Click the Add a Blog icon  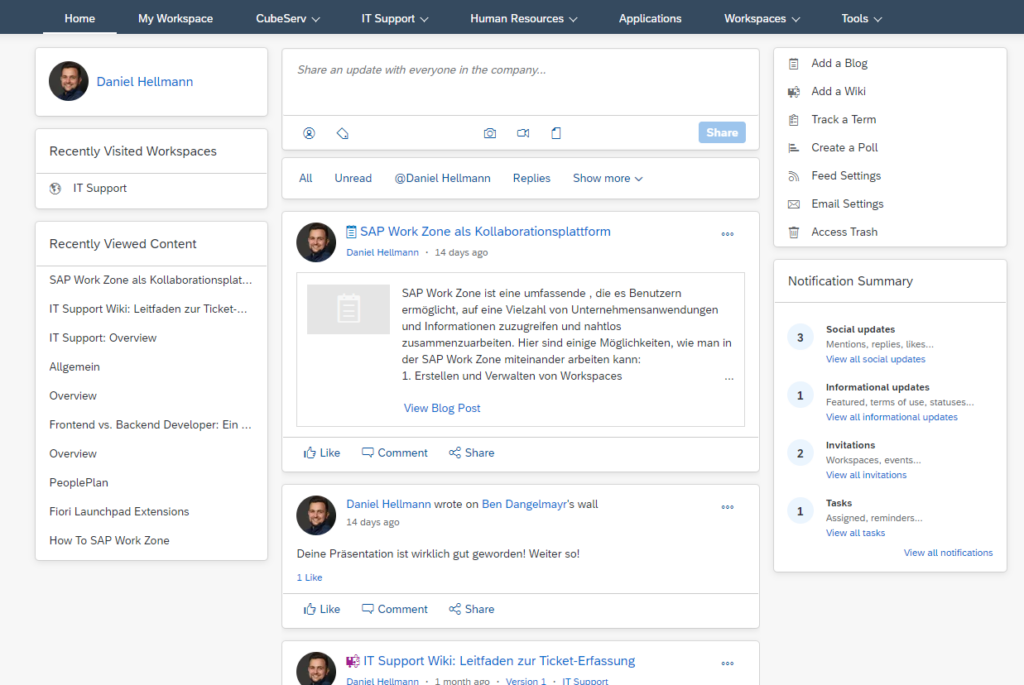coord(793,64)
